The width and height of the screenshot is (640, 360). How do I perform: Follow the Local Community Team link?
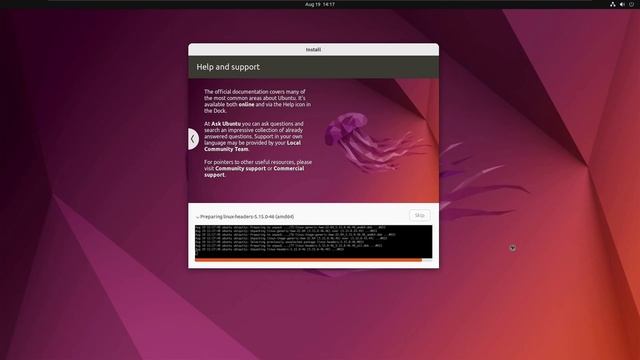(x=253, y=146)
